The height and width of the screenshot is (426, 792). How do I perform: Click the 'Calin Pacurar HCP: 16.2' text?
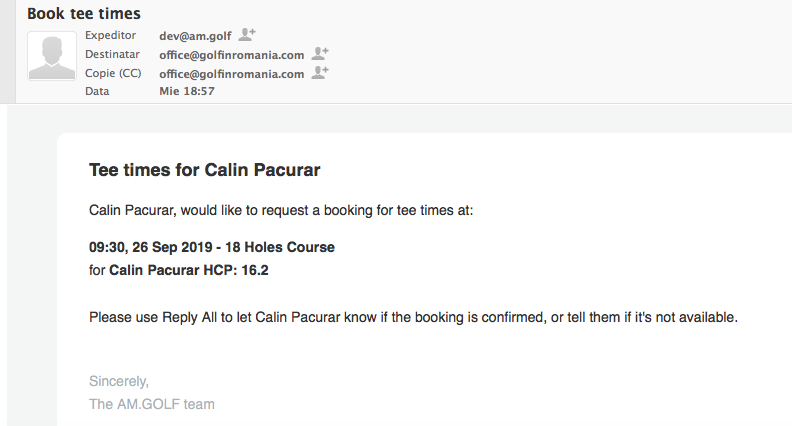(x=189, y=270)
